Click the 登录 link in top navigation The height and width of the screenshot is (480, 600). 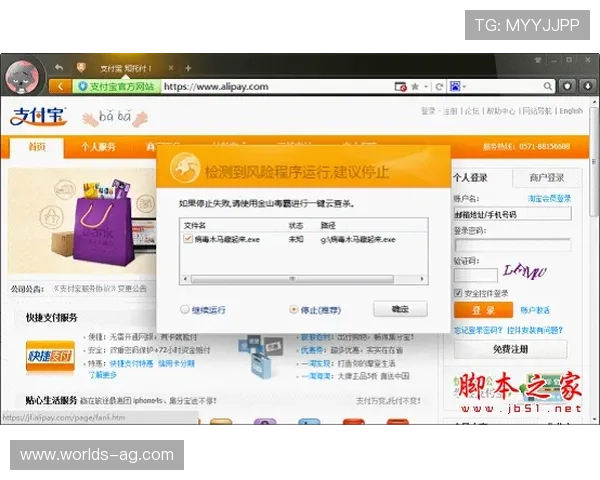click(428, 111)
